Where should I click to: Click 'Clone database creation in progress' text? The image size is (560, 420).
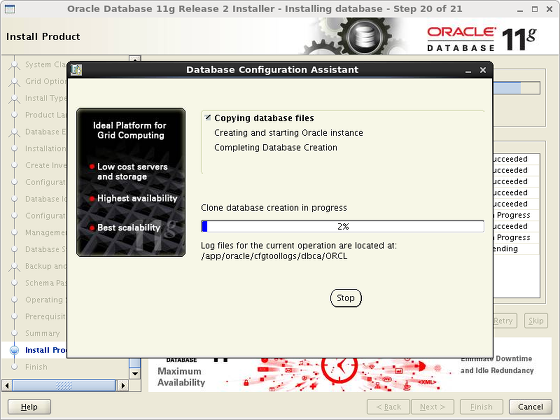pos(274,208)
